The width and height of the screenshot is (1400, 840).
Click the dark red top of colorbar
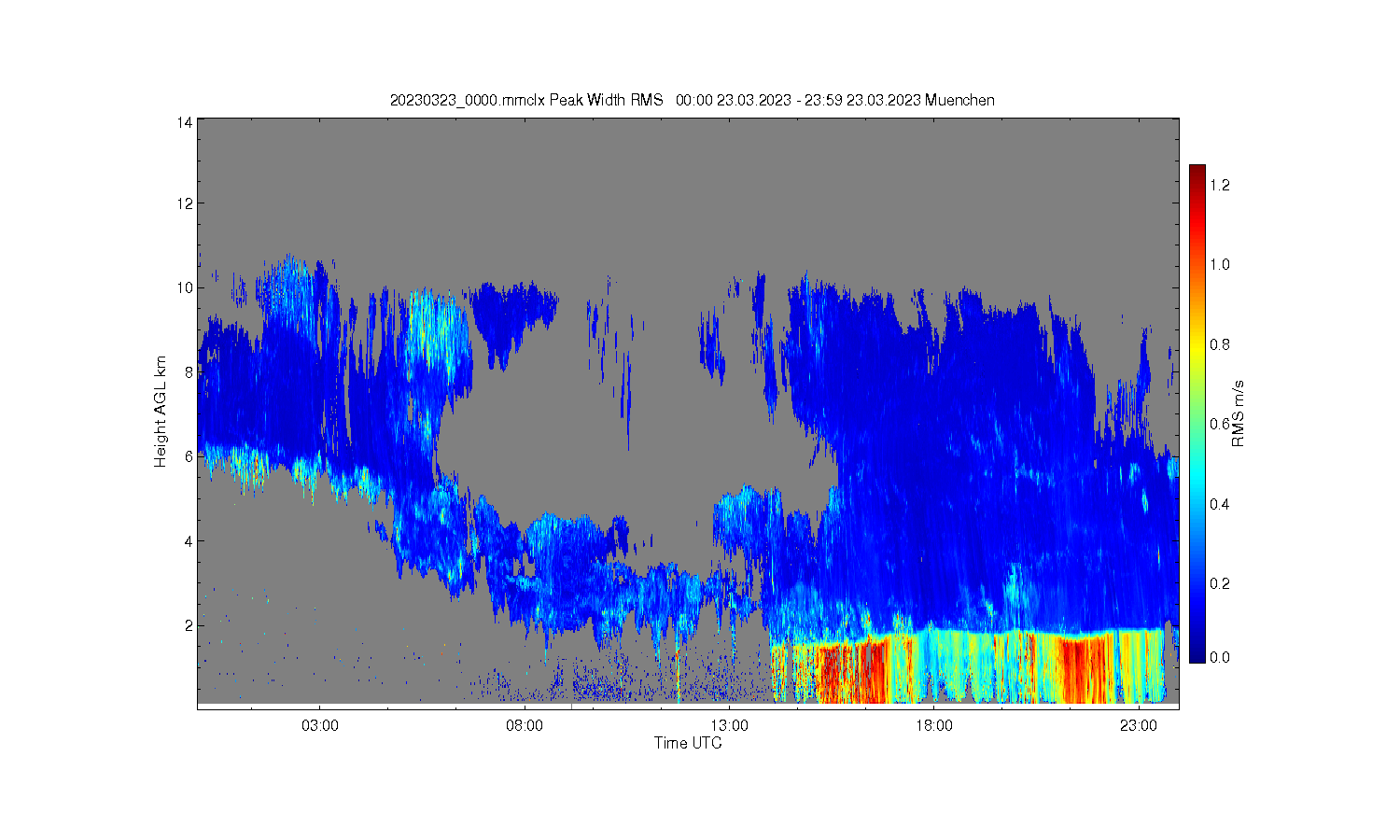click(1197, 174)
